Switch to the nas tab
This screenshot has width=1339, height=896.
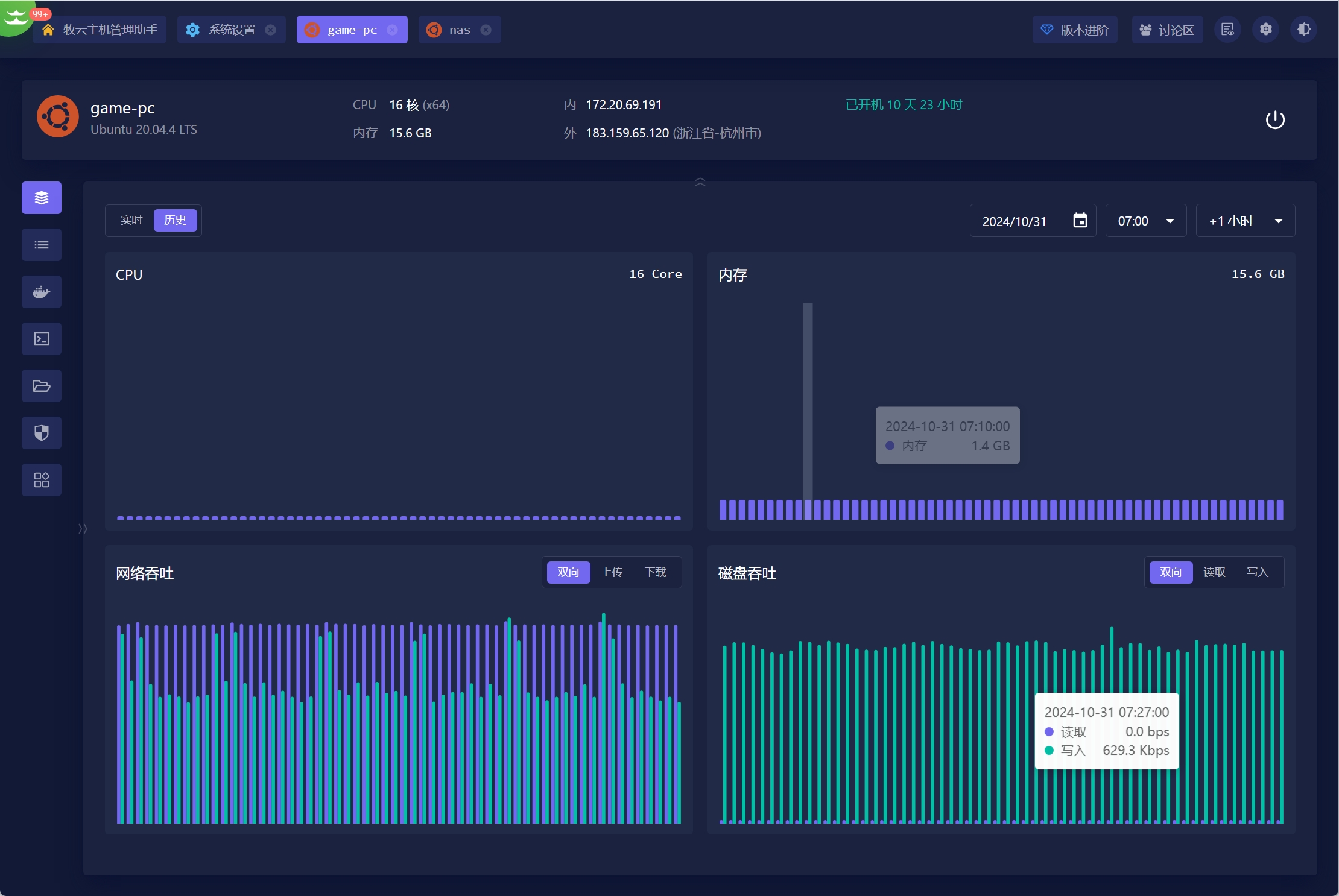(459, 30)
